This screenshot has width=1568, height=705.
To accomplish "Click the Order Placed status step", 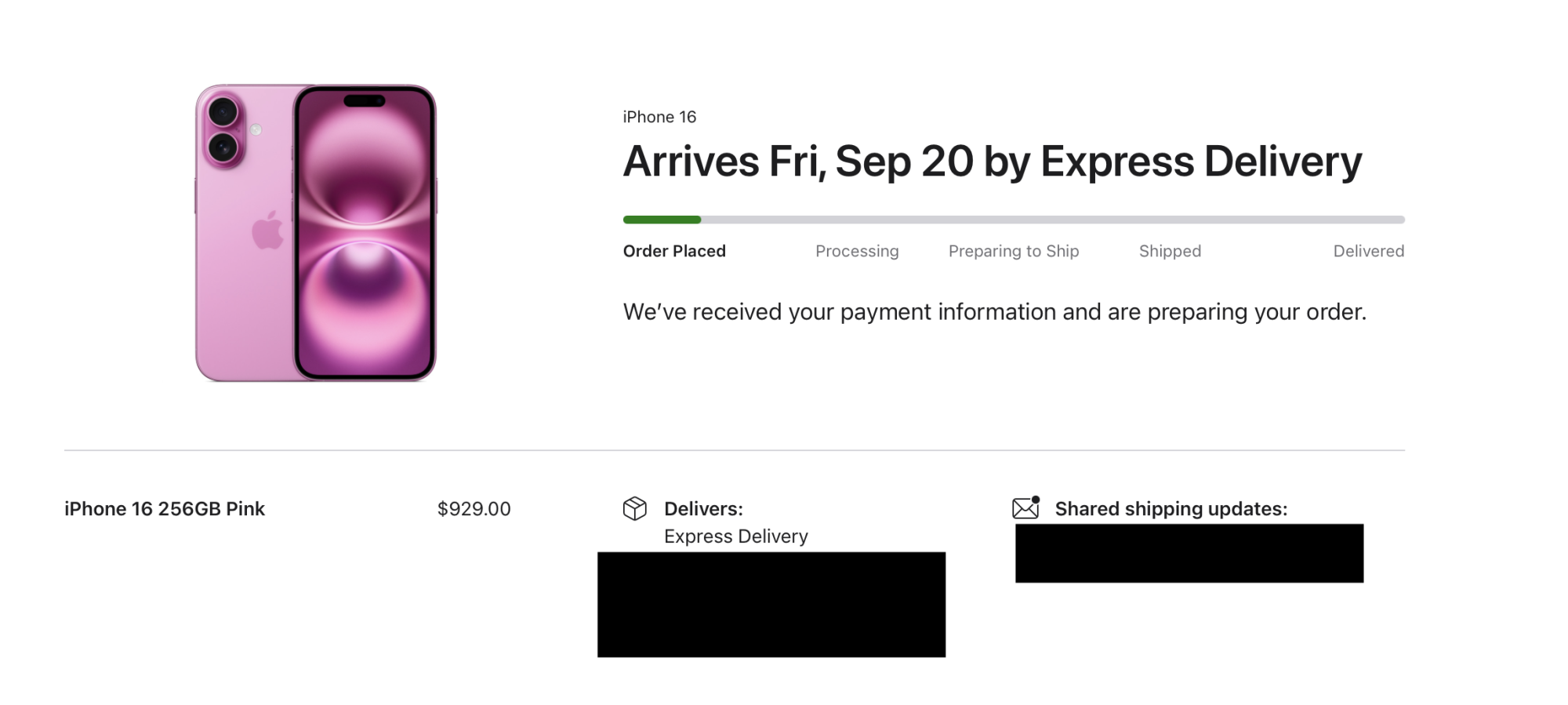I will 674,251.
